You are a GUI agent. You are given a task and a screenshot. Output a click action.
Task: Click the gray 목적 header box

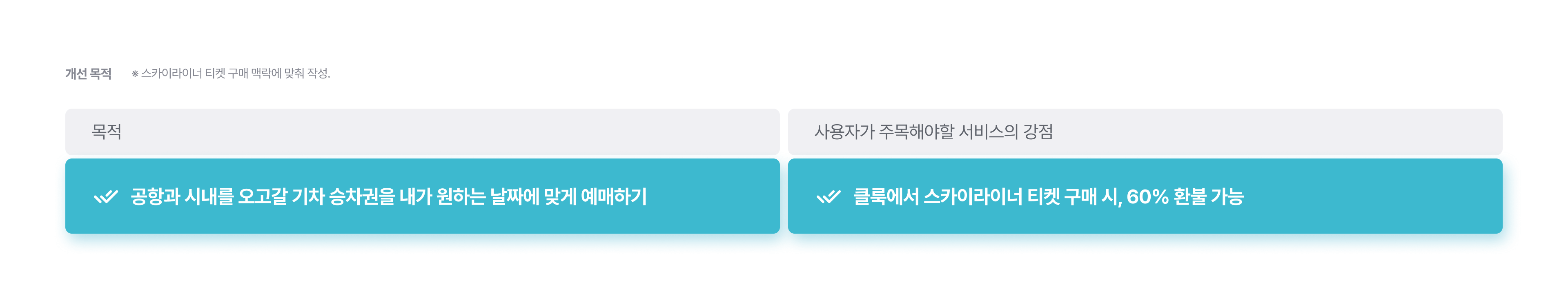(x=422, y=132)
